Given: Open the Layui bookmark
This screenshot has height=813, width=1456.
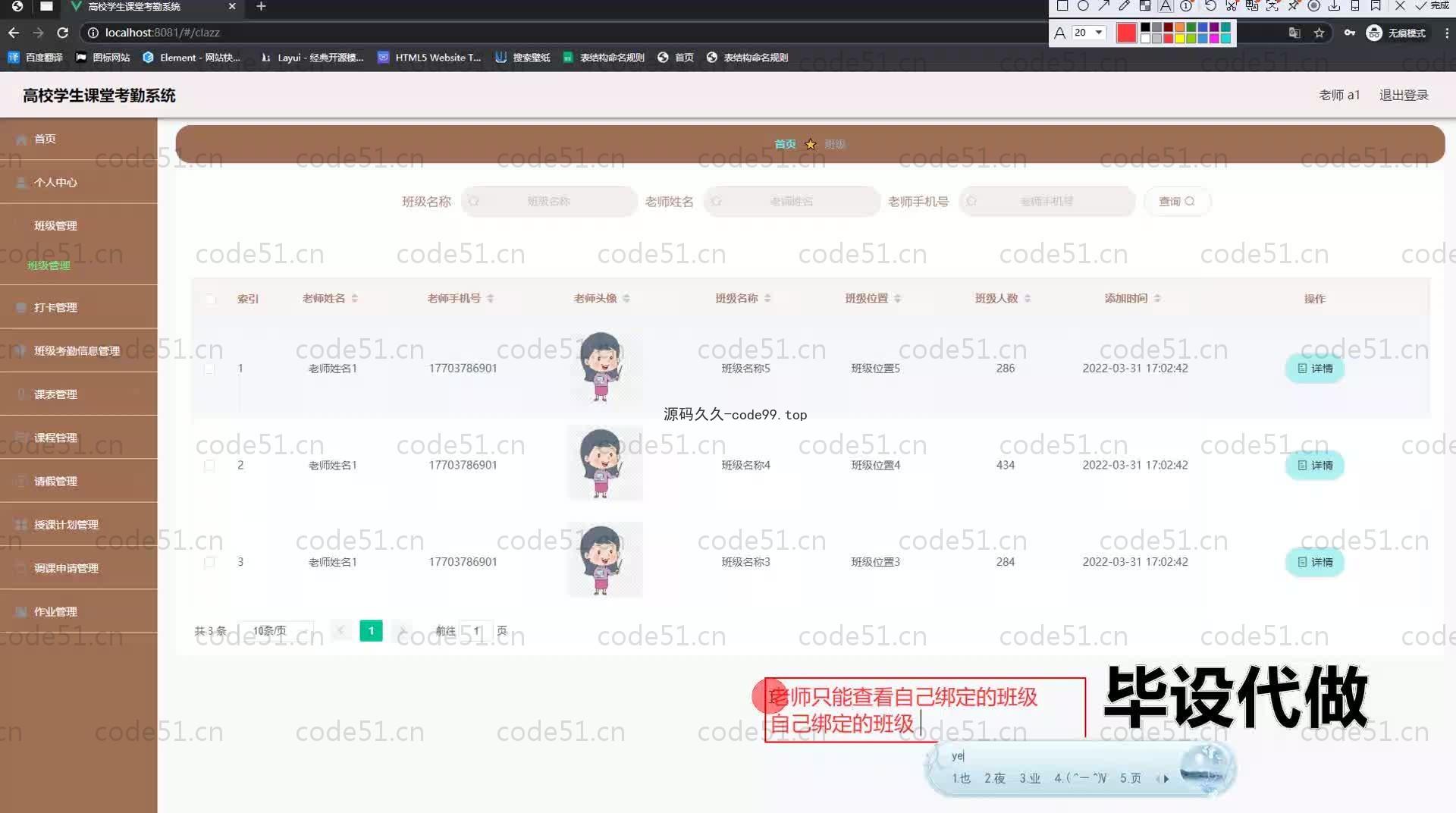Looking at the screenshot, I should point(312,58).
